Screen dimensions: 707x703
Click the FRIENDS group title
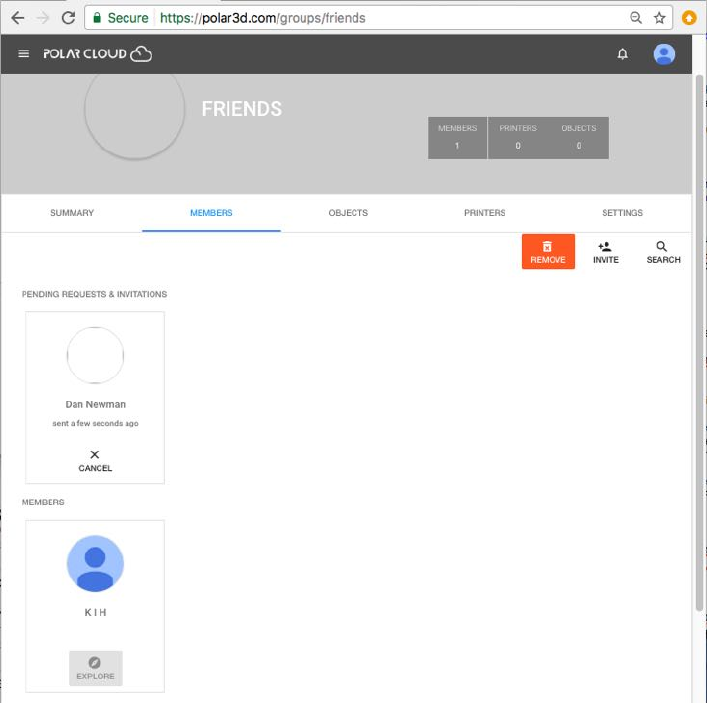(x=242, y=109)
